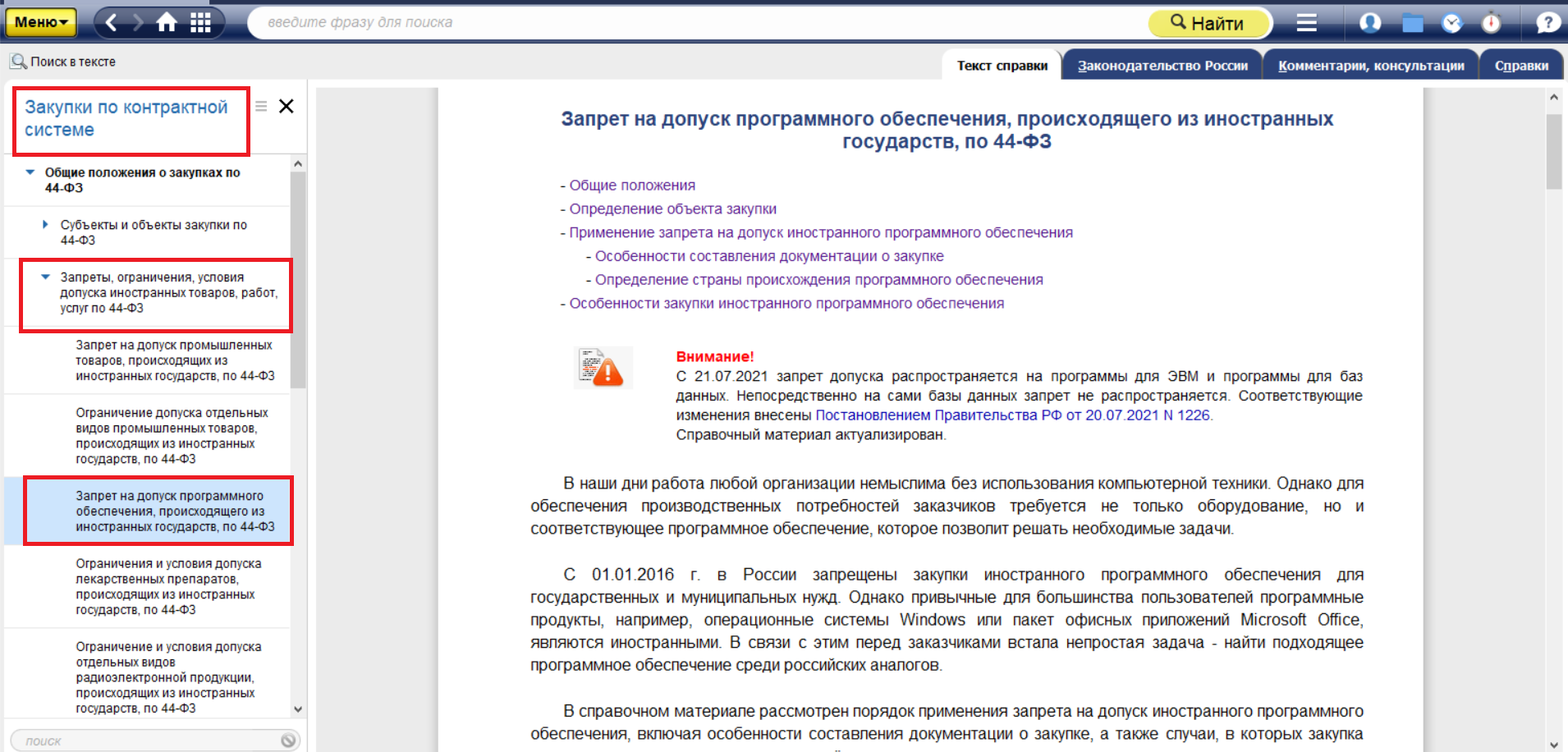Open the home page icon
The height and width of the screenshot is (752, 1568).
(x=167, y=22)
